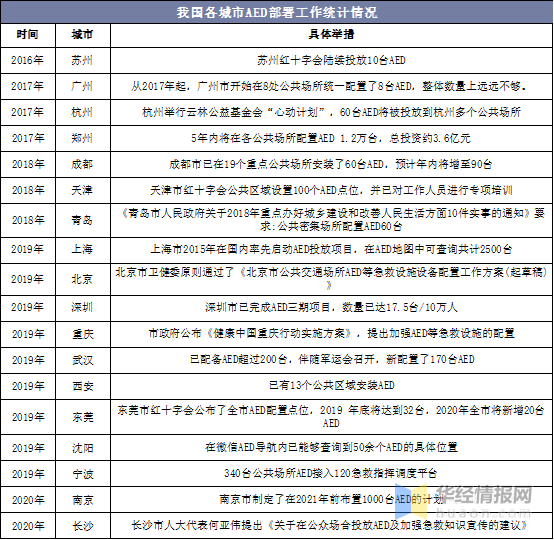
Task: Click the 武汉 city cell
Action: (x=83, y=360)
